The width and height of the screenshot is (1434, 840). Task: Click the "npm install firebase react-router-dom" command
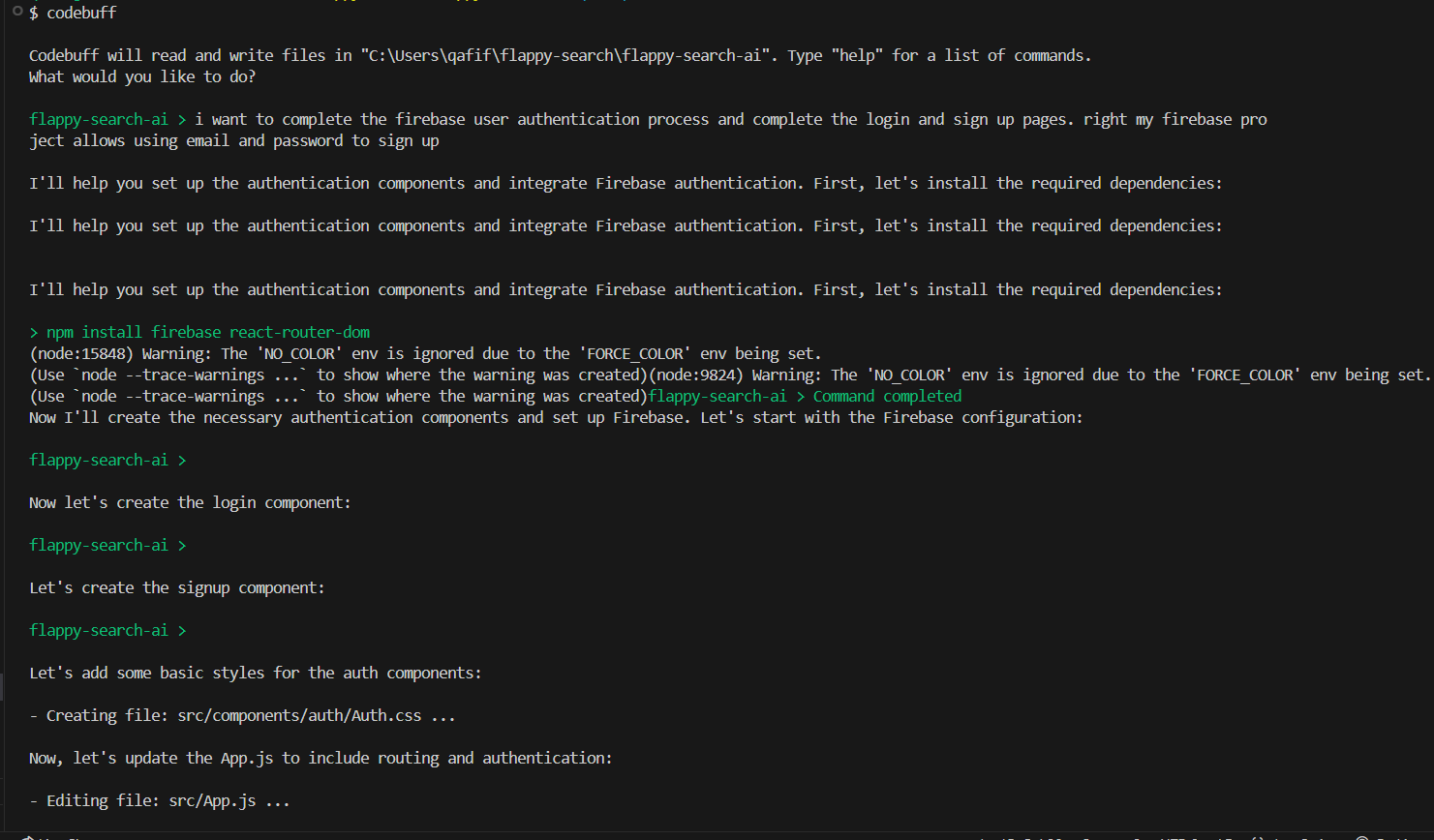point(208,333)
